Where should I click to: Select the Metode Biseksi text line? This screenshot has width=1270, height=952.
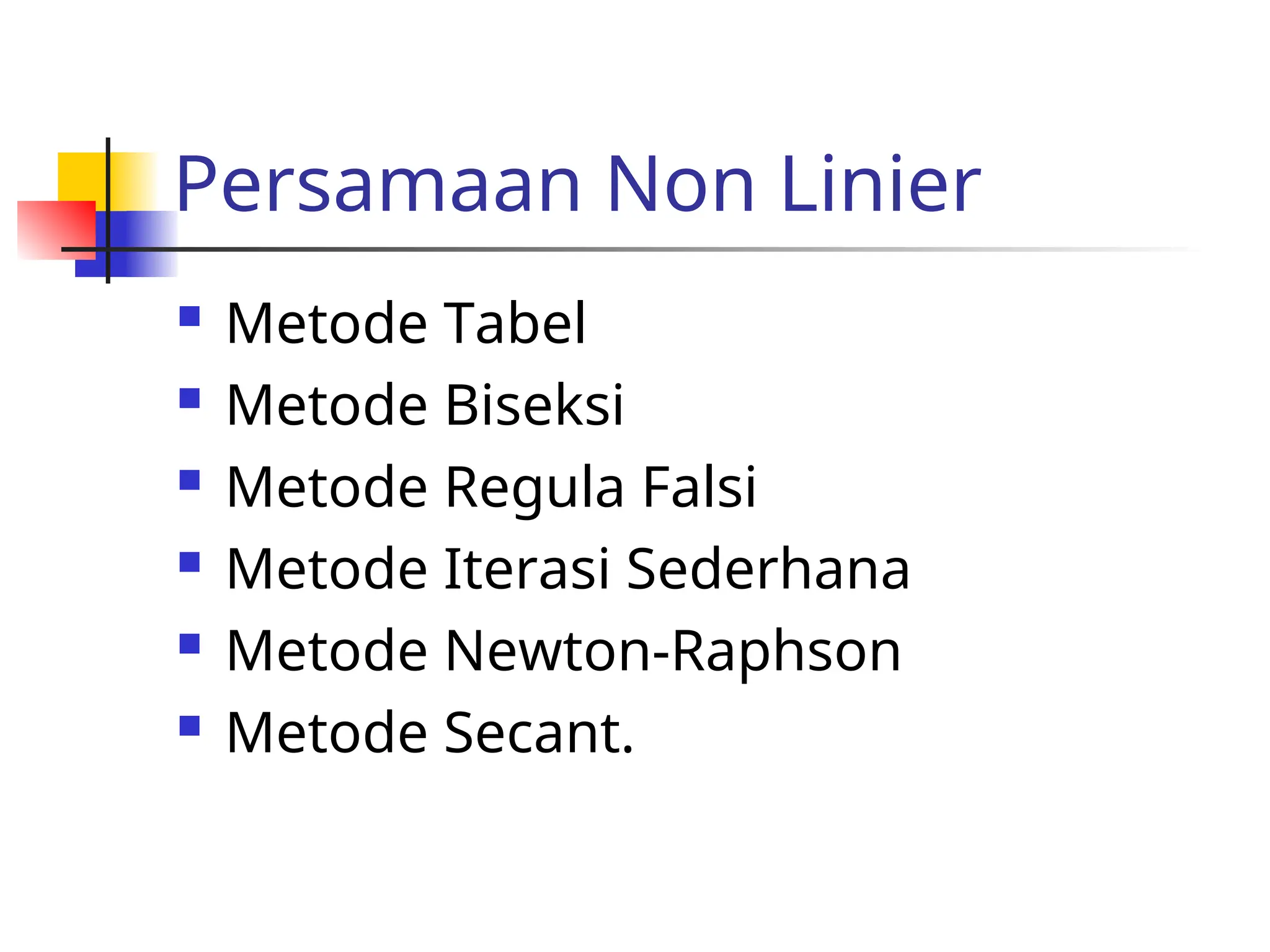[x=425, y=405]
